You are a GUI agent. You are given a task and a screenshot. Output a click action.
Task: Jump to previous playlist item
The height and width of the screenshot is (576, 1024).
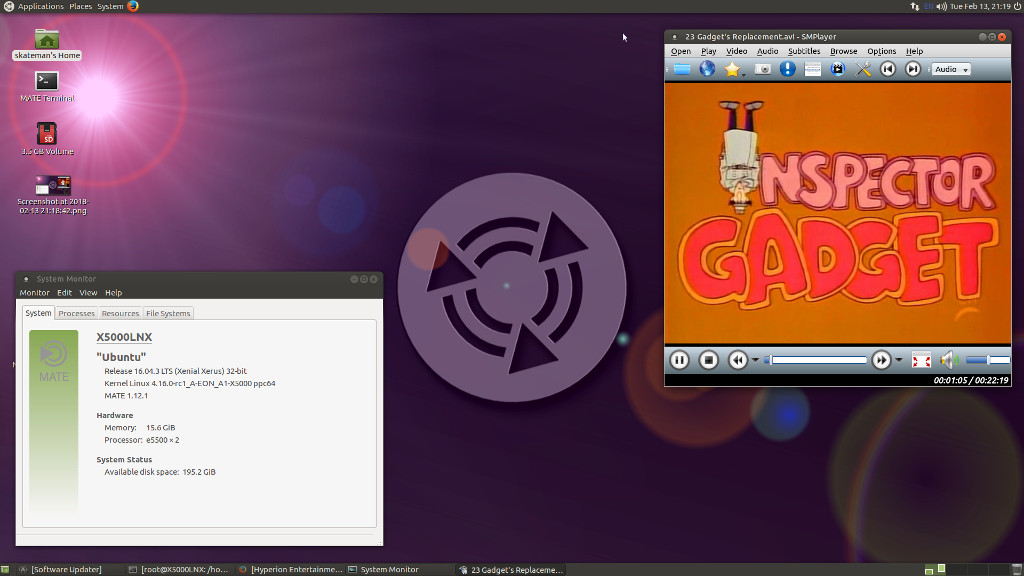point(888,69)
